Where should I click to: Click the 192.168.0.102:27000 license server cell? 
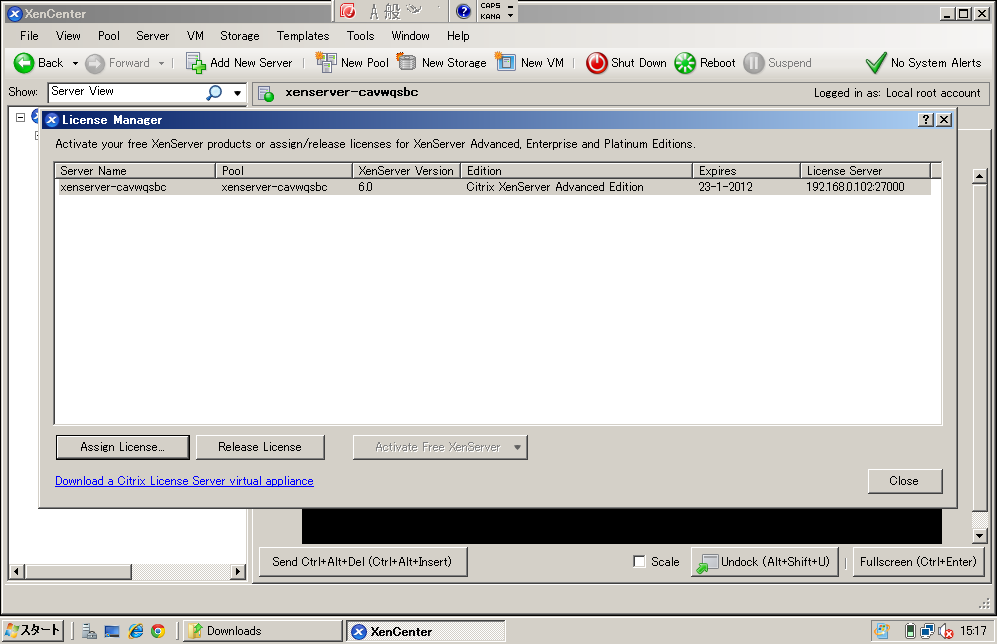(855, 187)
